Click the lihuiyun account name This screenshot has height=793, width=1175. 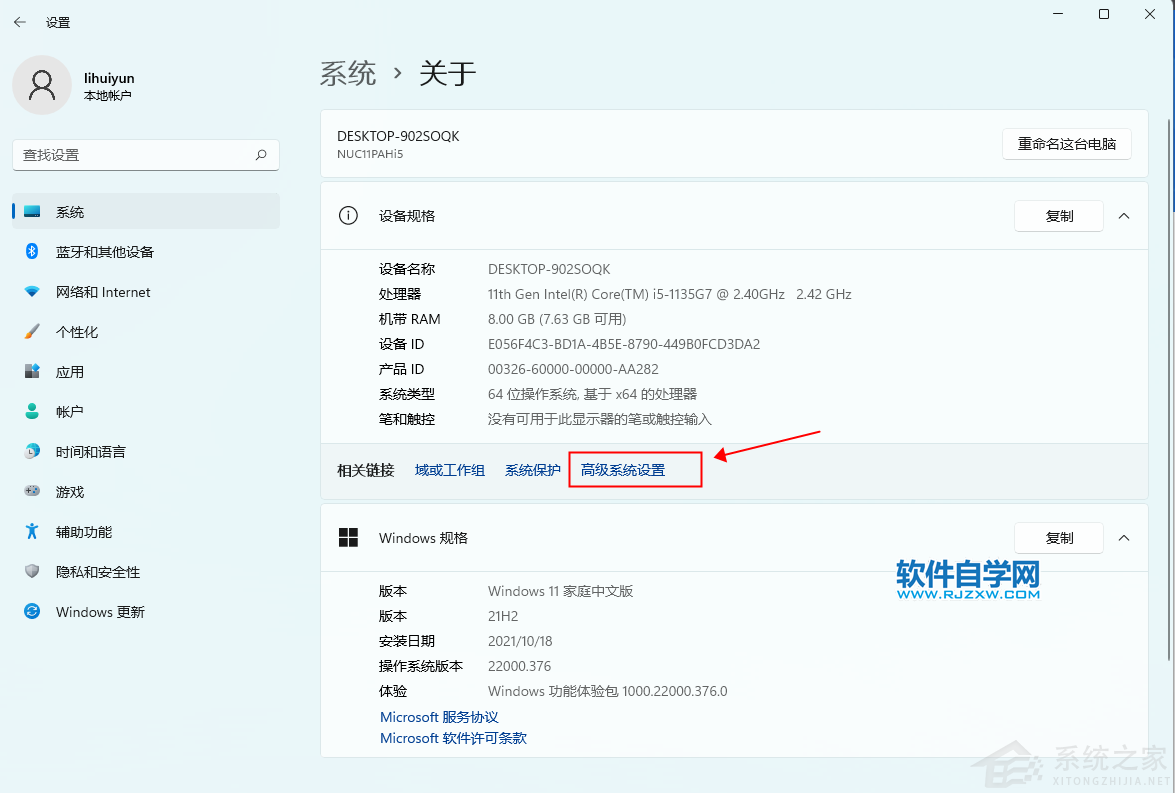pos(109,78)
